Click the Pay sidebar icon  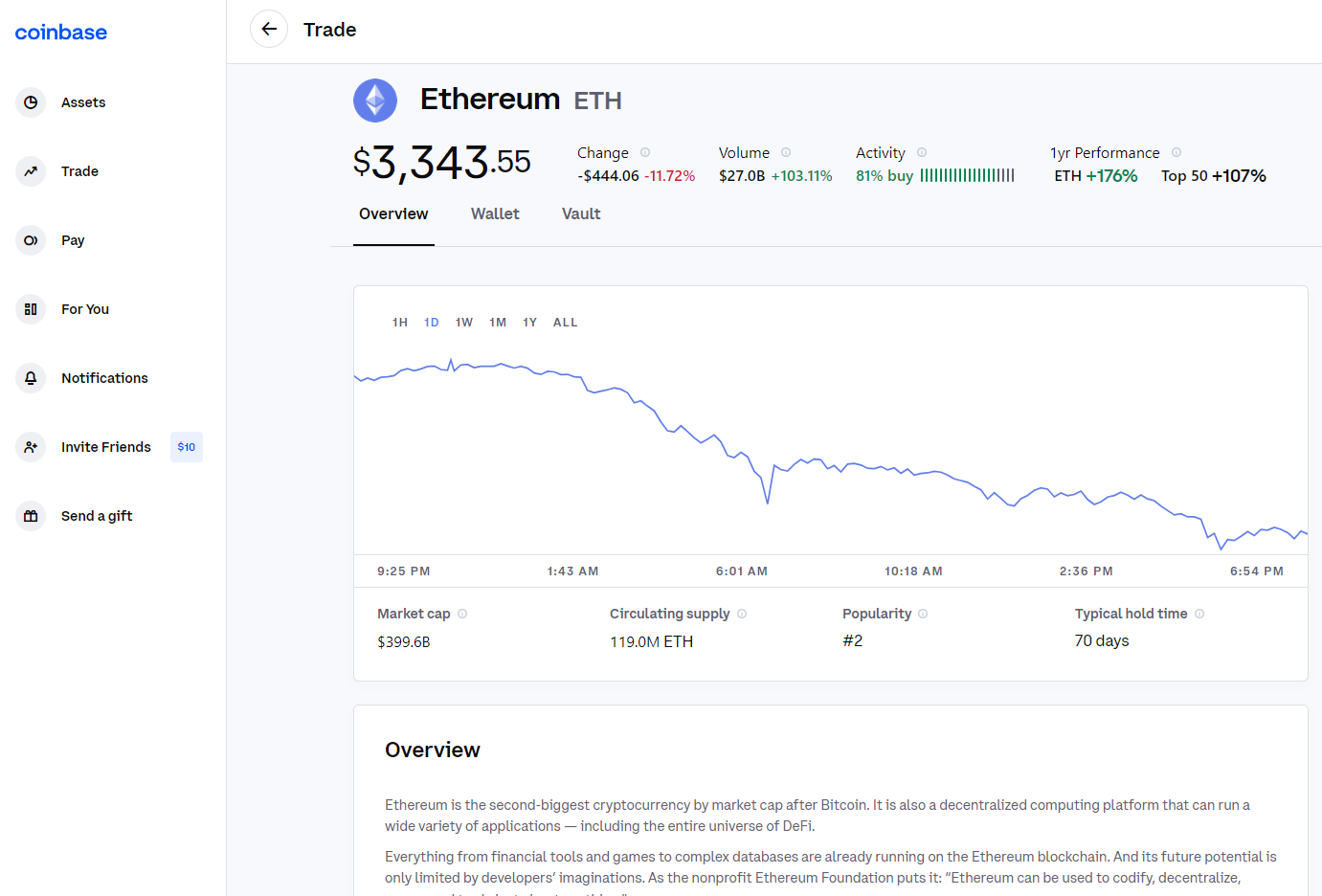[31, 240]
